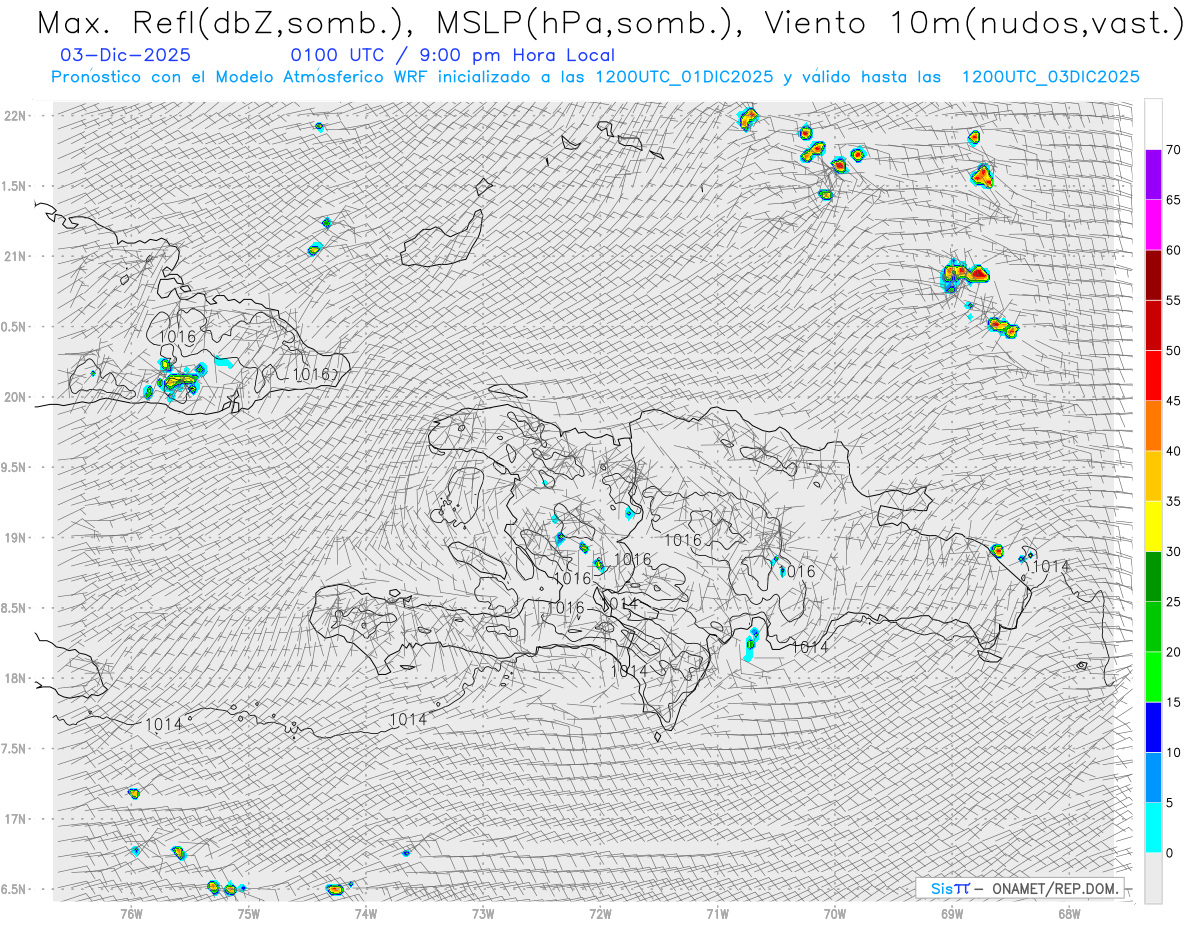
Task: Click the '18N' latitude label
Action: [15, 678]
